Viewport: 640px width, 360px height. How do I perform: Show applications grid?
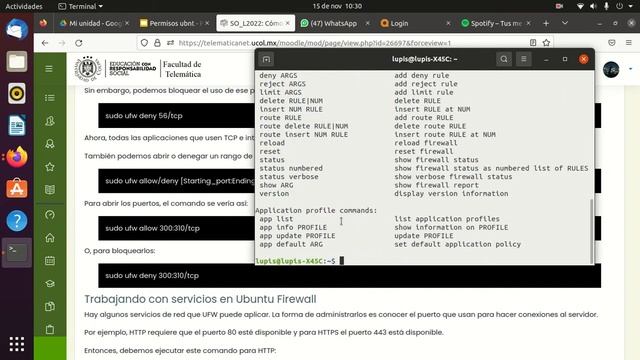pos(17,344)
